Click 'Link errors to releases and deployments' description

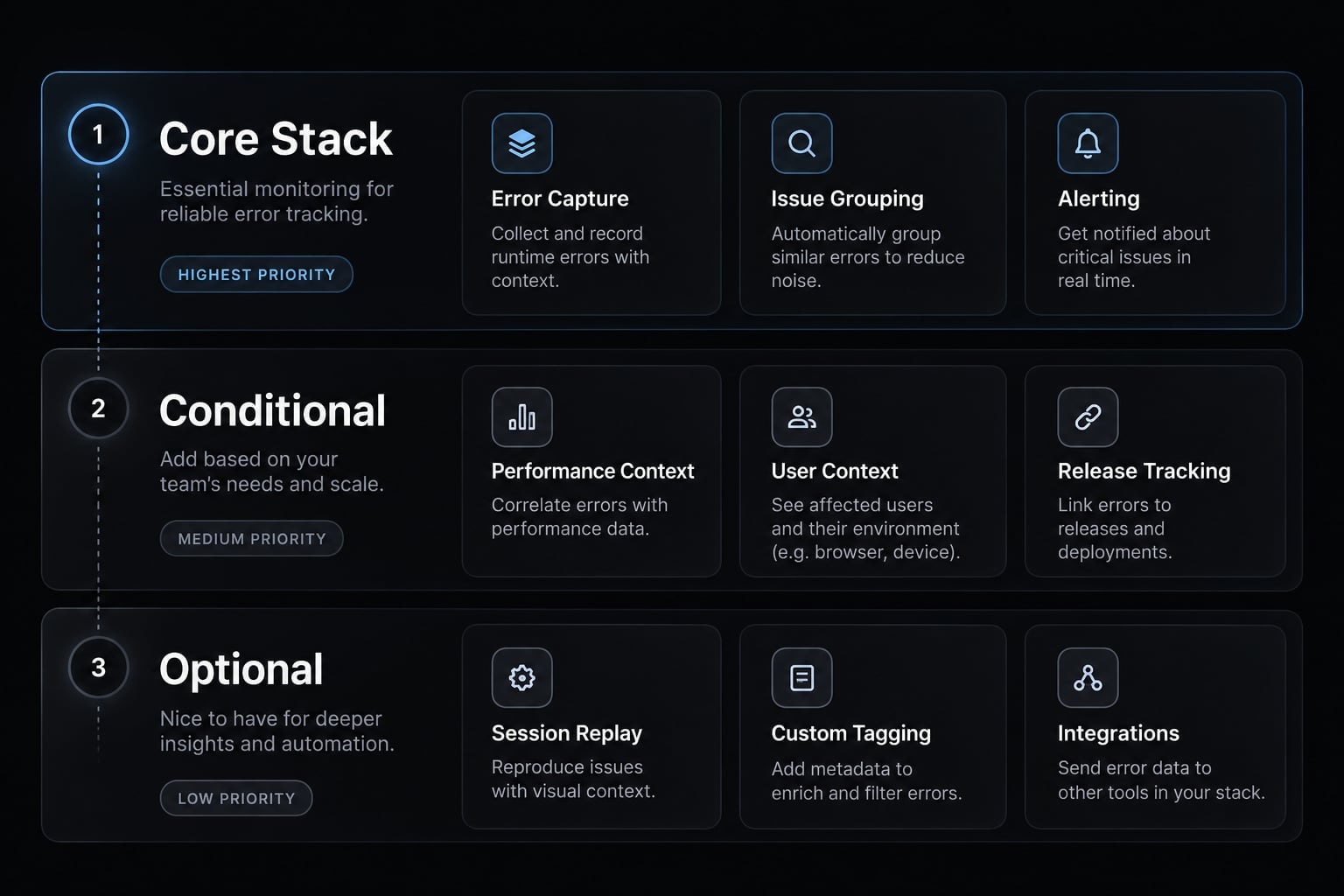[x=1115, y=528]
